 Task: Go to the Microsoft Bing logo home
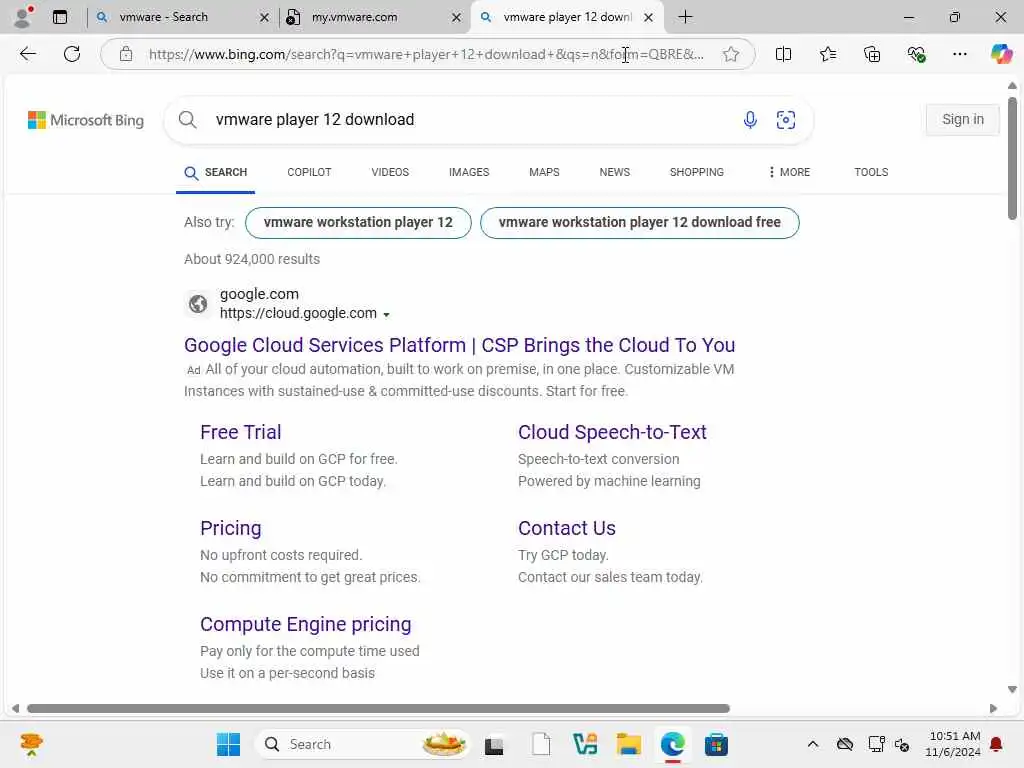point(86,120)
